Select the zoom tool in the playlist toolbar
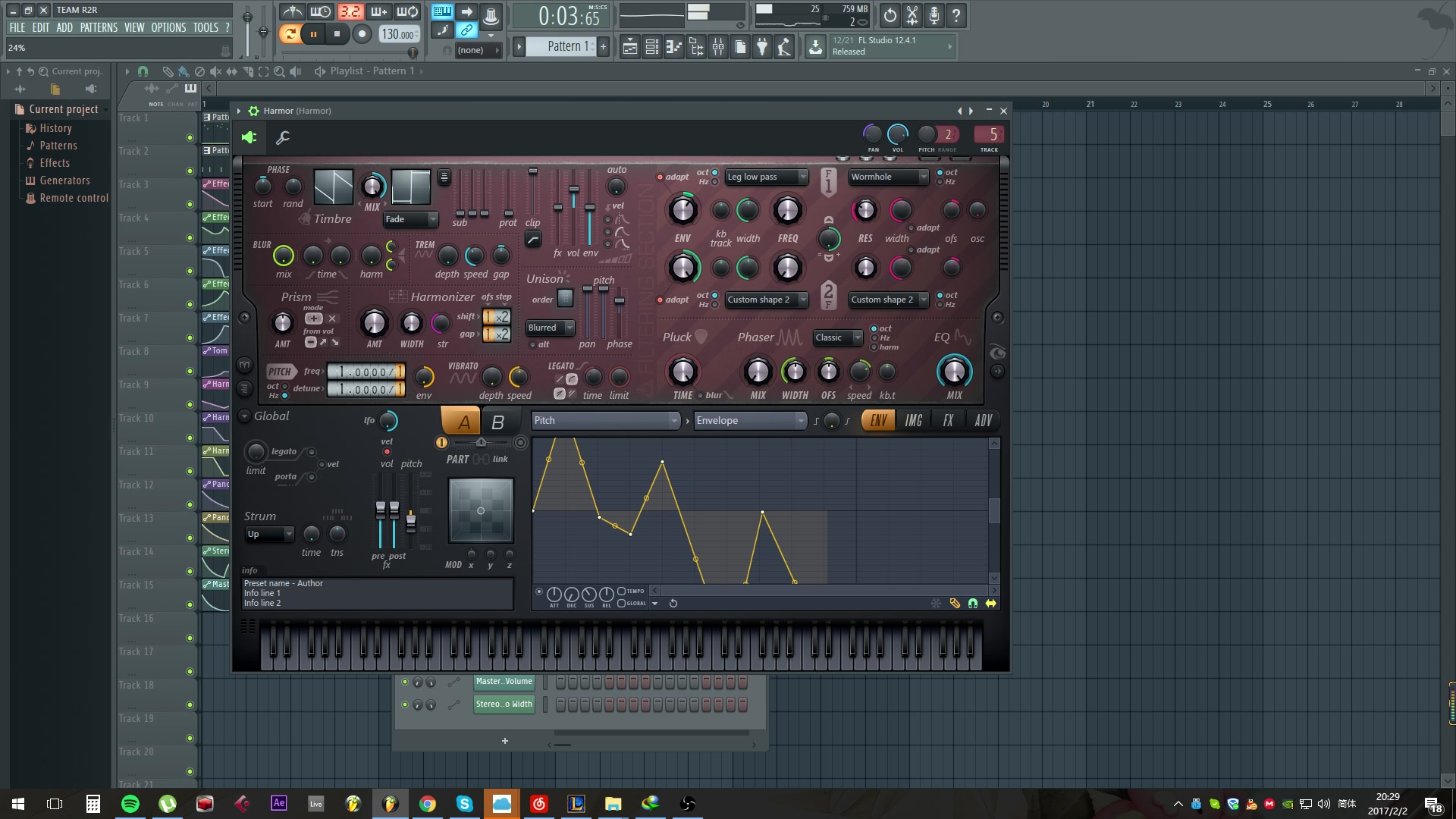This screenshot has height=819, width=1456. (x=278, y=71)
